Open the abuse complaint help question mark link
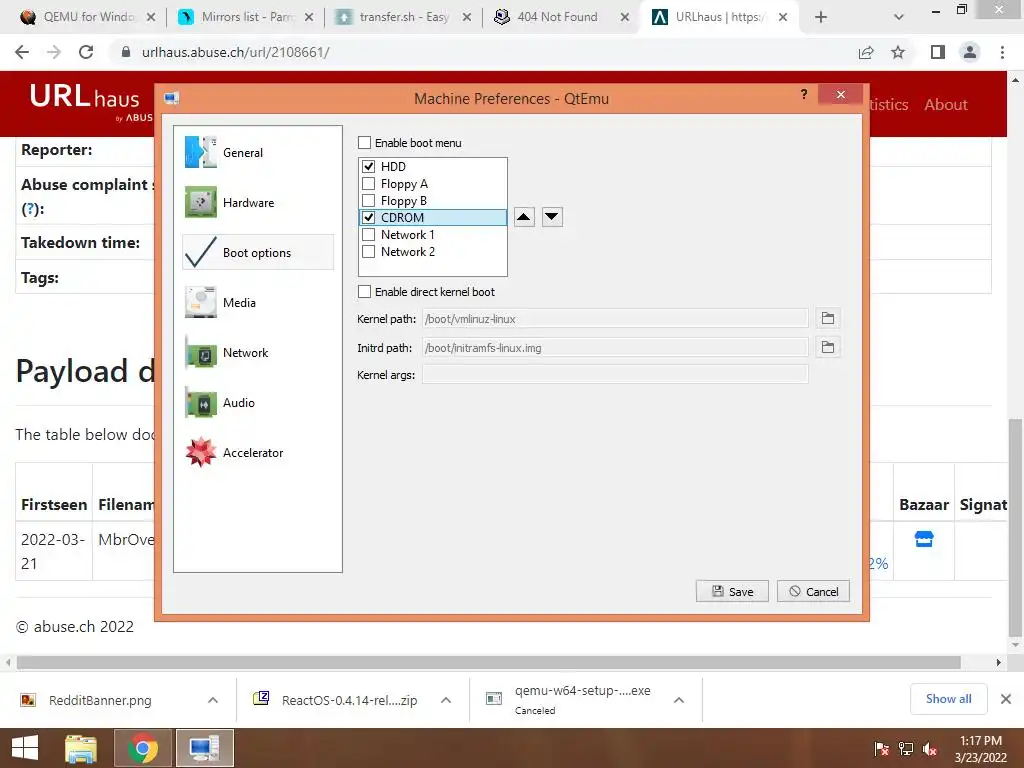Screen dimensions: 1024x768 pyautogui.click(x=31, y=209)
